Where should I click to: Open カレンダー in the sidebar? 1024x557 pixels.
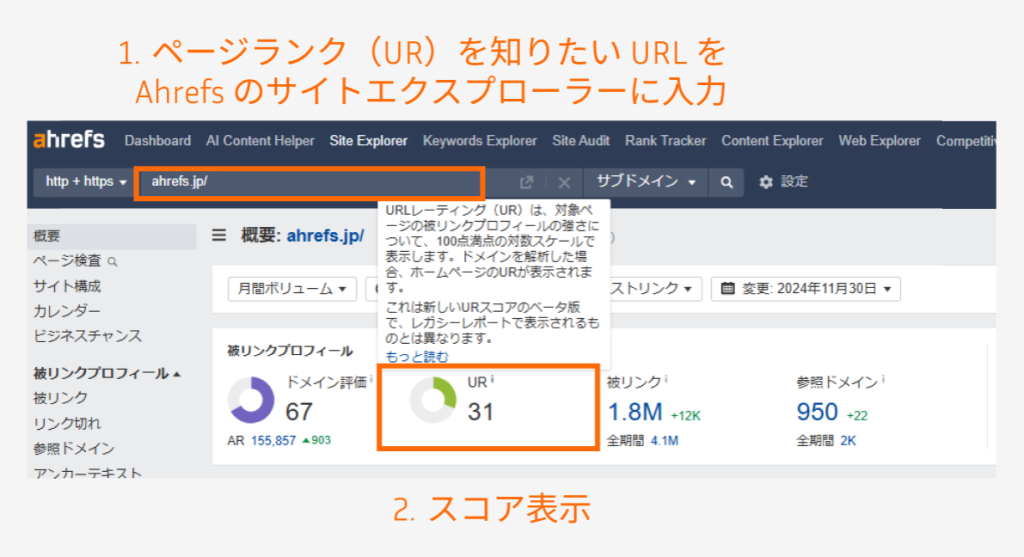tap(67, 311)
